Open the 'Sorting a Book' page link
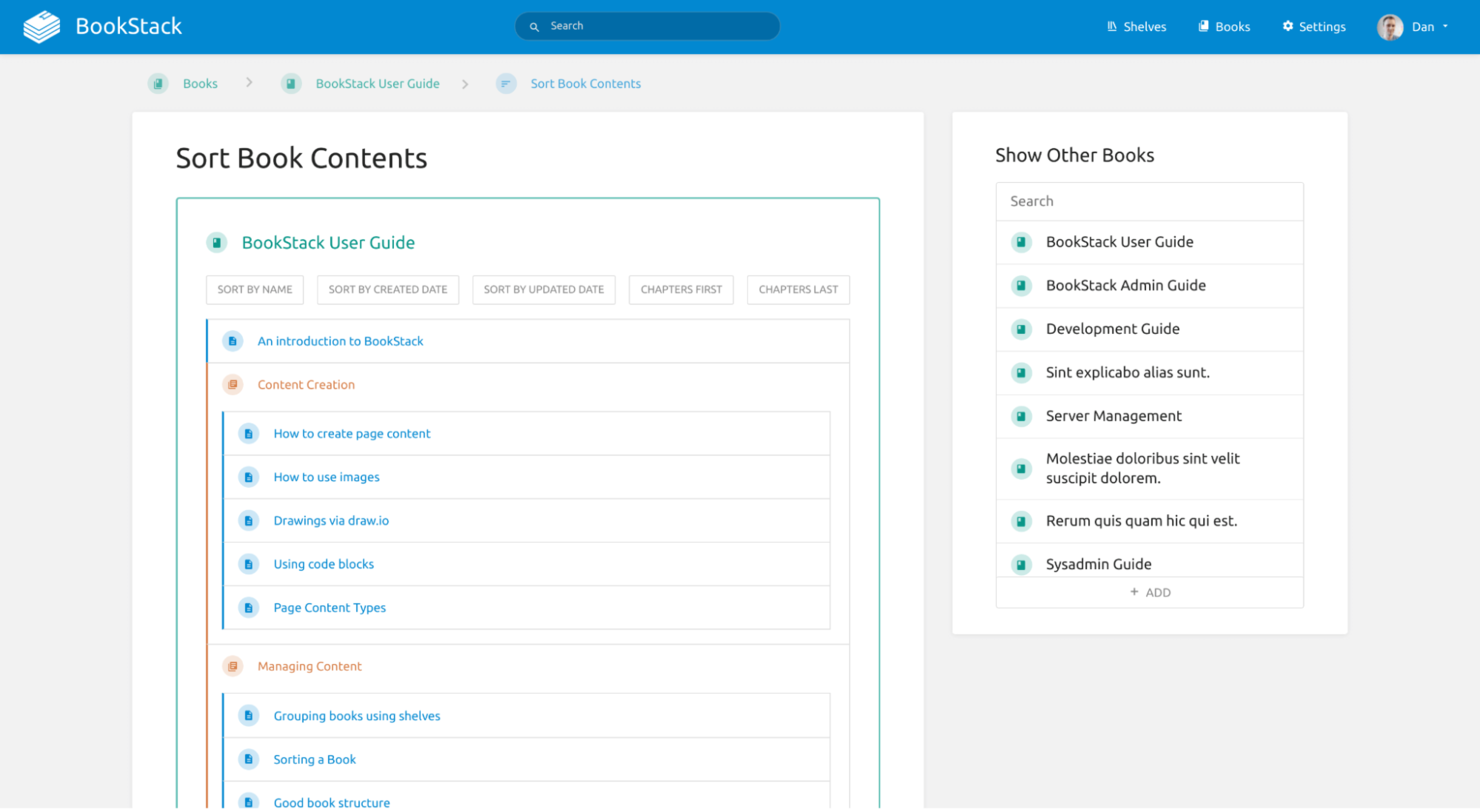Screen dimensions: 1480x809 [313, 759]
